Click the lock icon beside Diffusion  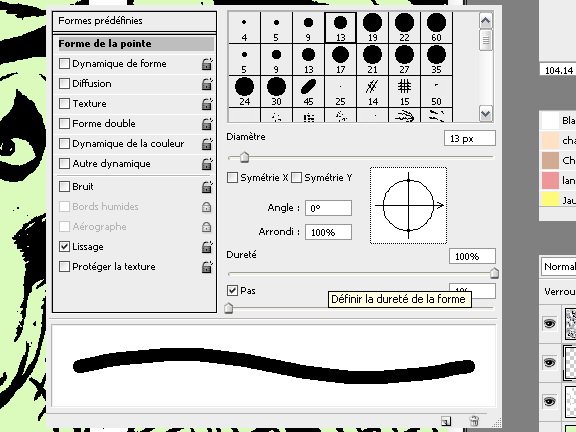point(207,84)
